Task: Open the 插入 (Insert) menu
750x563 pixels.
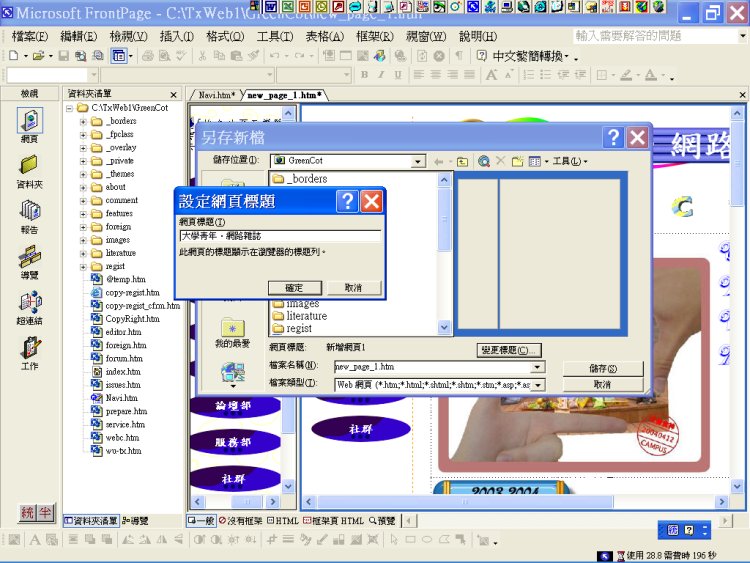Action: tap(176, 36)
